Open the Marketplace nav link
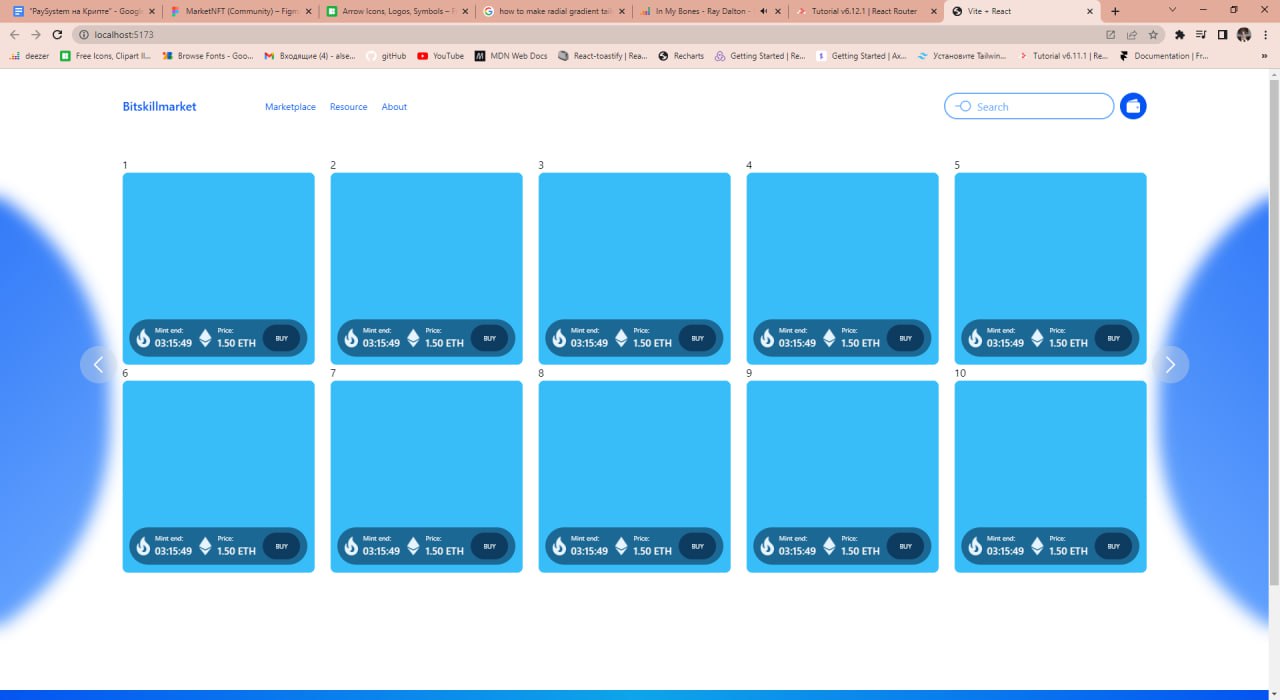The width and height of the screenshot is (1280, 700). tap(290, 107)
